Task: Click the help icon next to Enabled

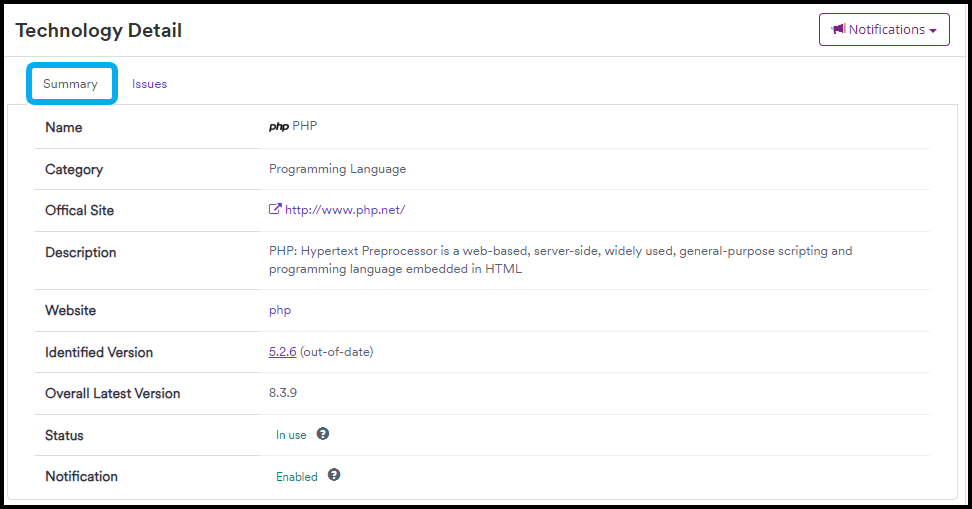Action: coord(334,475)
